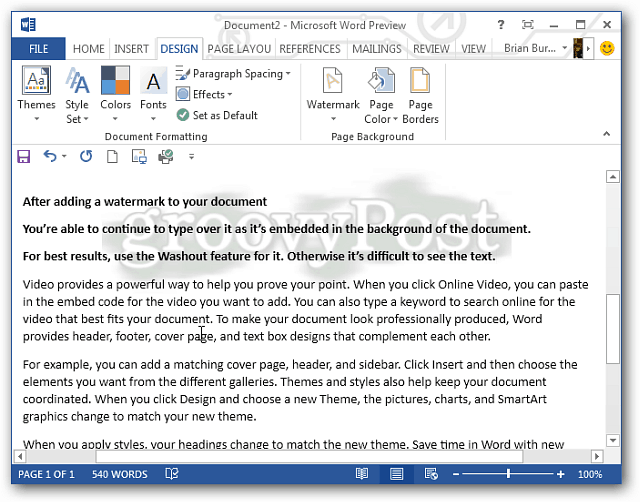640x502 pixels.
Task: Switch to the INSERT tab
Action: click(x=131, y=49)
